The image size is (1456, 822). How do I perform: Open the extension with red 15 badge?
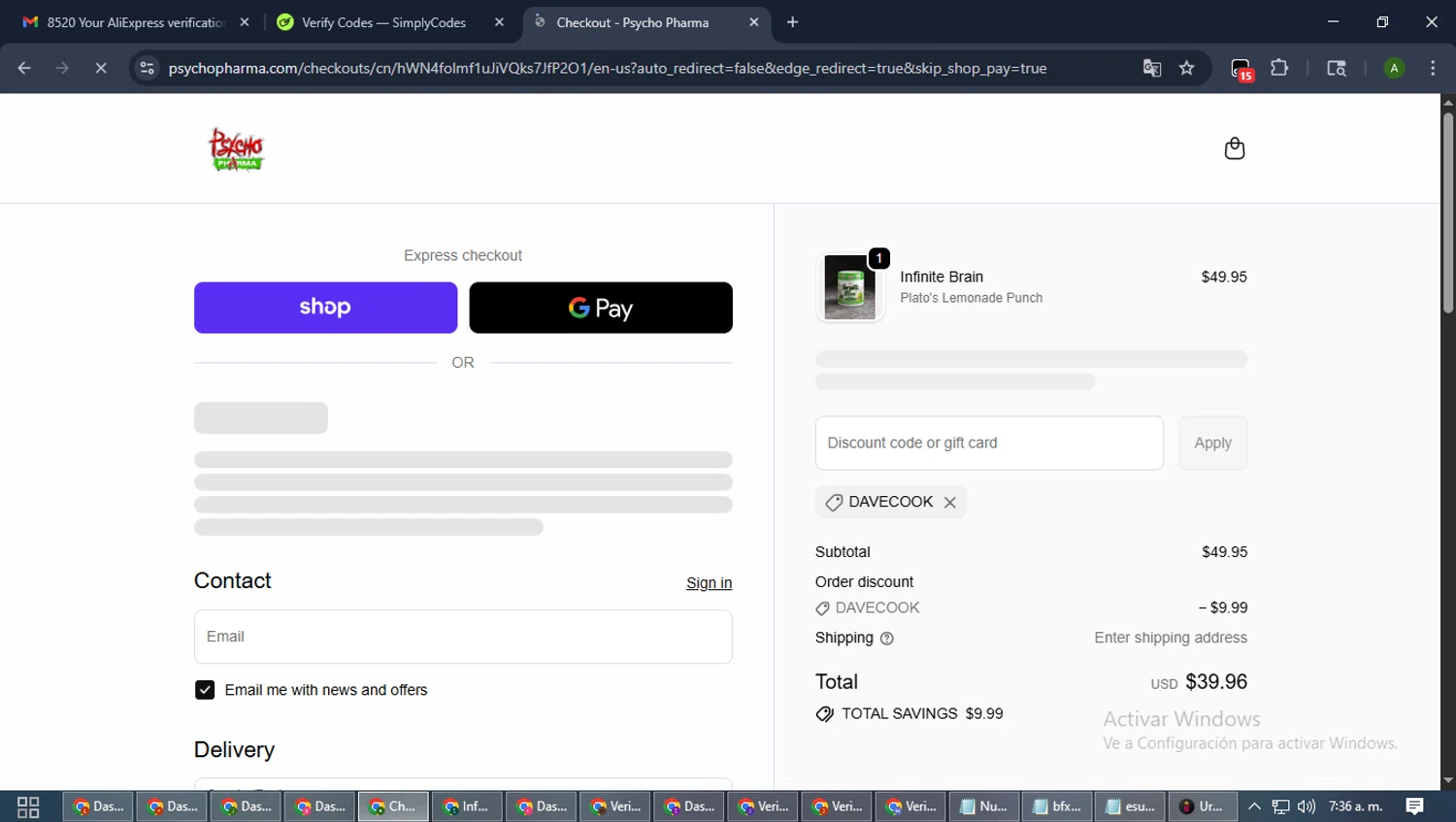coord(1241,69)
